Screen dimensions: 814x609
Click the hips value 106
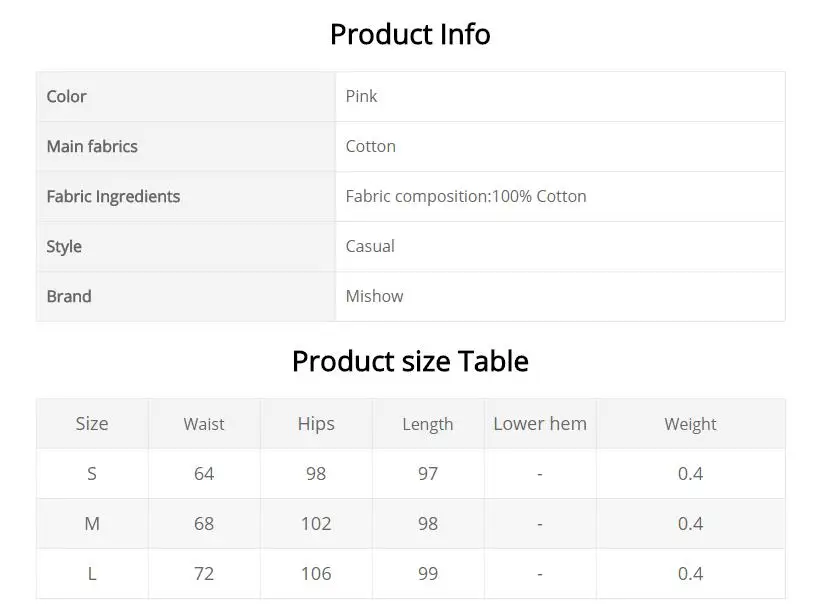click(x=316, y=573)
